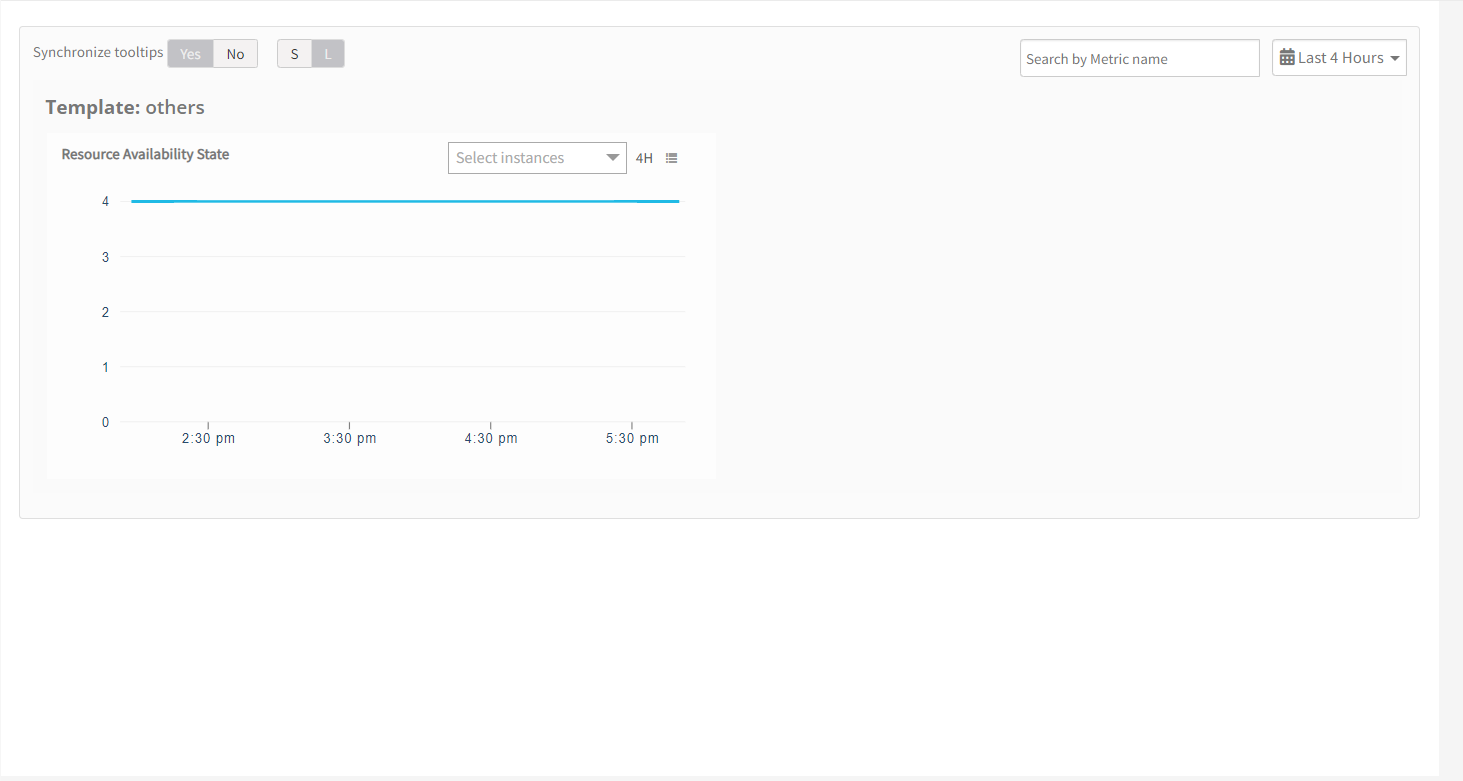The height and width of the screenshot is (781, 1463).
Task: Click the y-axis value 0
Action: [x=105, y=422]
